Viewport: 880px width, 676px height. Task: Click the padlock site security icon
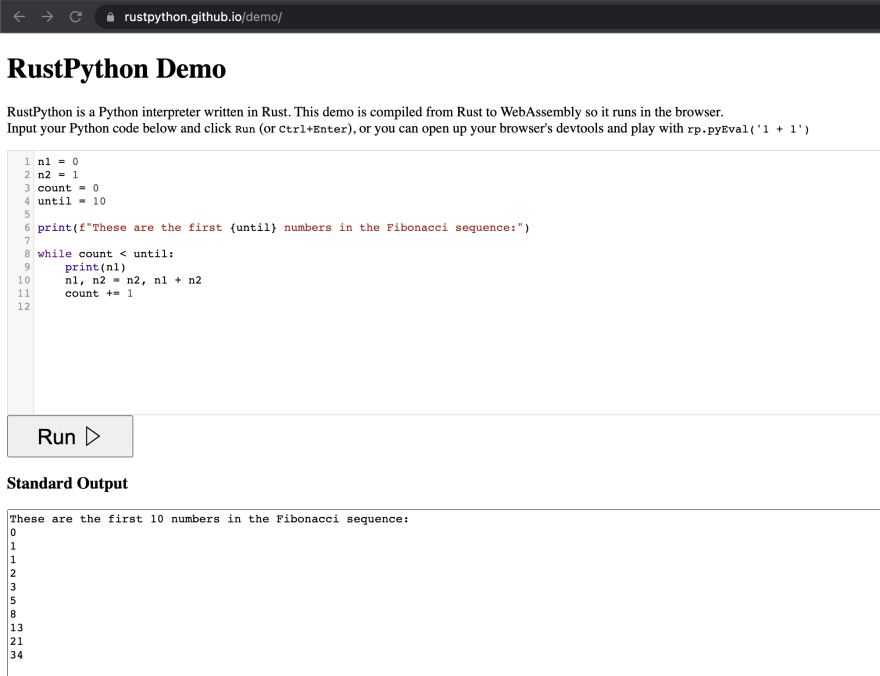pos(111,17)
